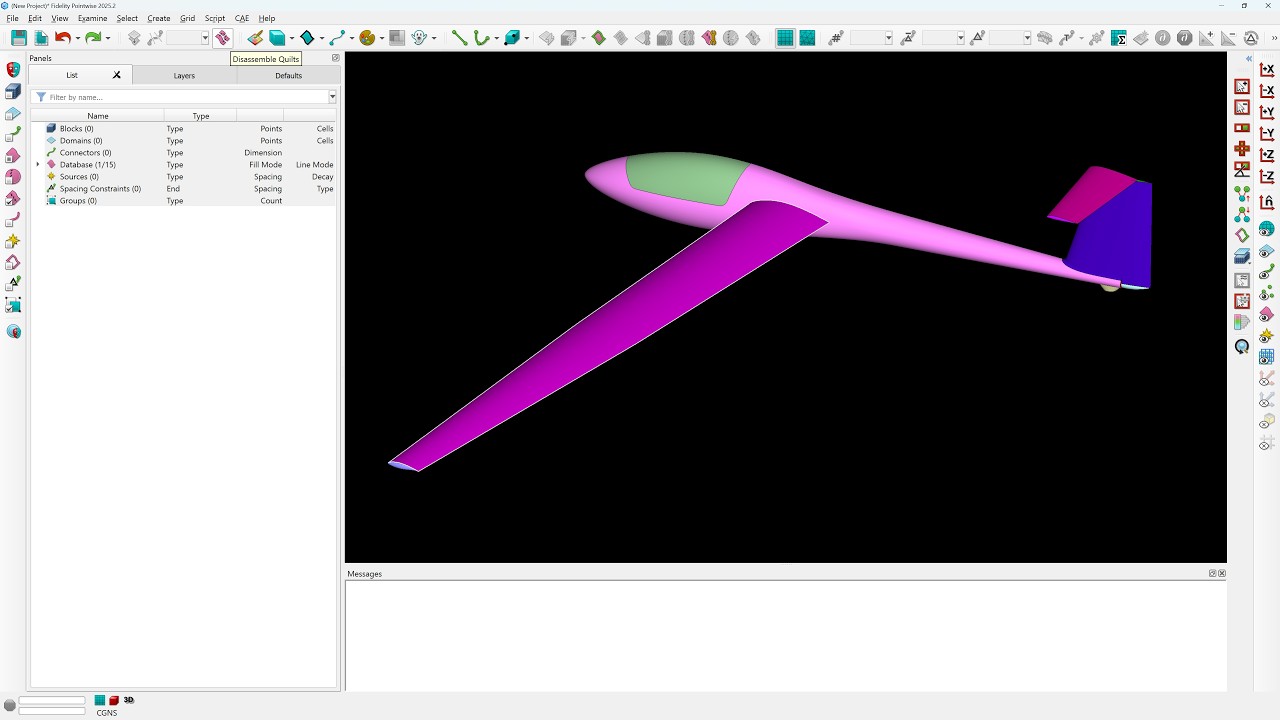Click the curve Connector creation icon

coord(337,38)
